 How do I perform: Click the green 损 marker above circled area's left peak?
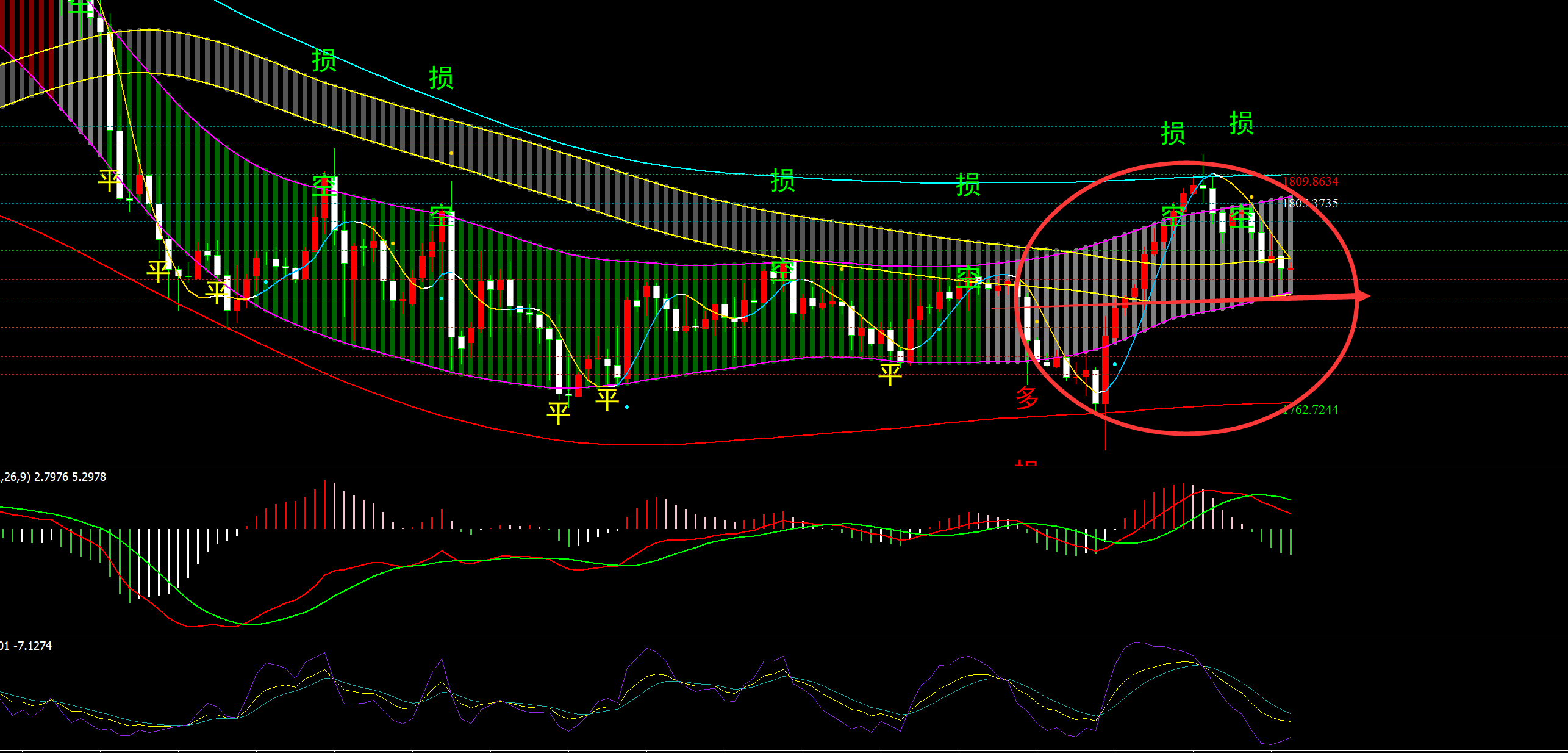tap(1173, 133)
